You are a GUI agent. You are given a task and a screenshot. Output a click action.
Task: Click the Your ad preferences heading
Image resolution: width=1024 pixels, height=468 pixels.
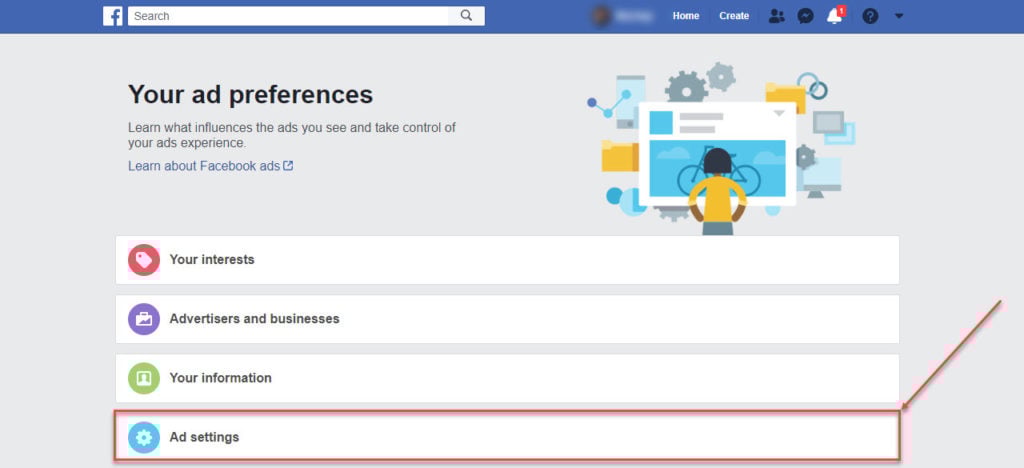click(250, 95)
